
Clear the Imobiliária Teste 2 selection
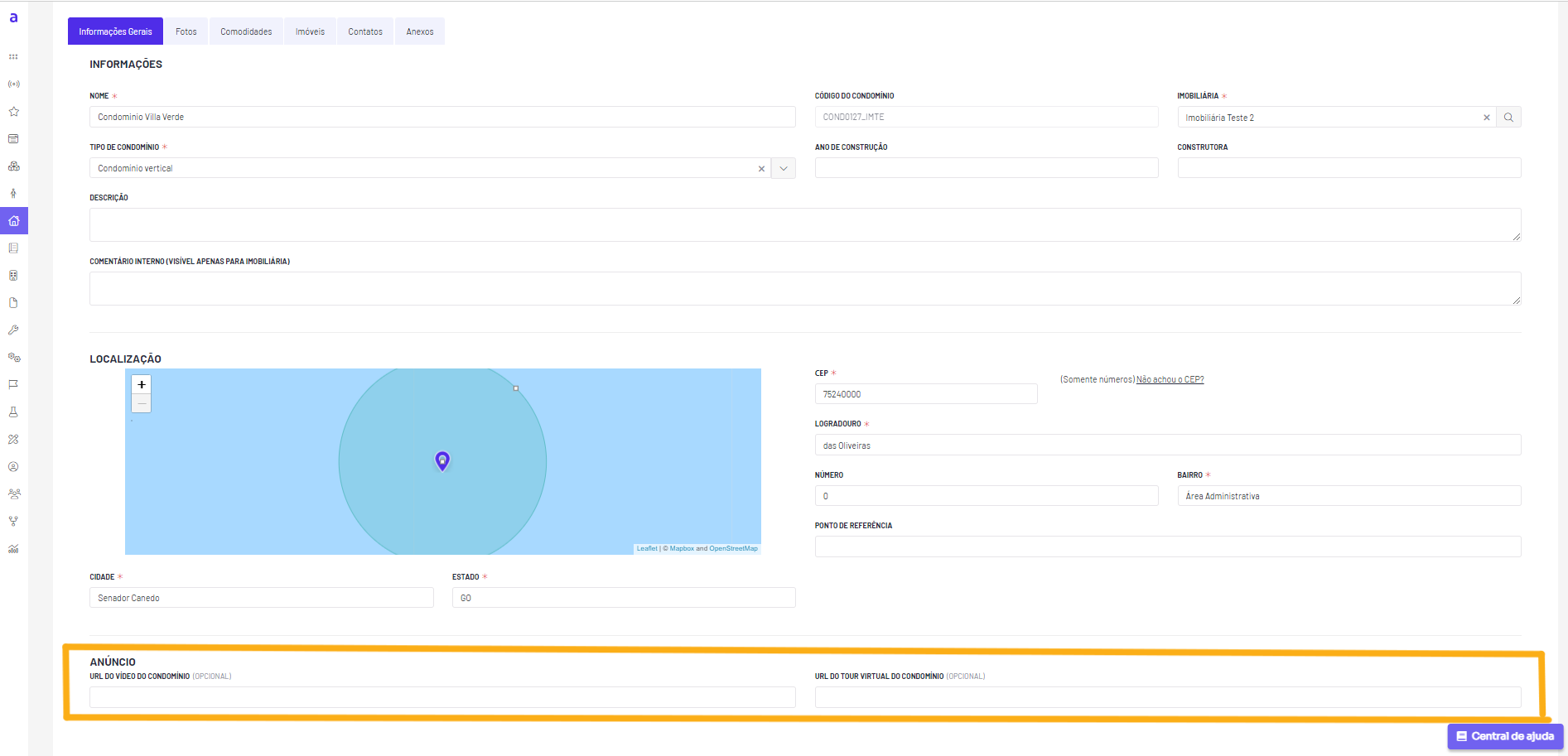tap(1487, 118)
